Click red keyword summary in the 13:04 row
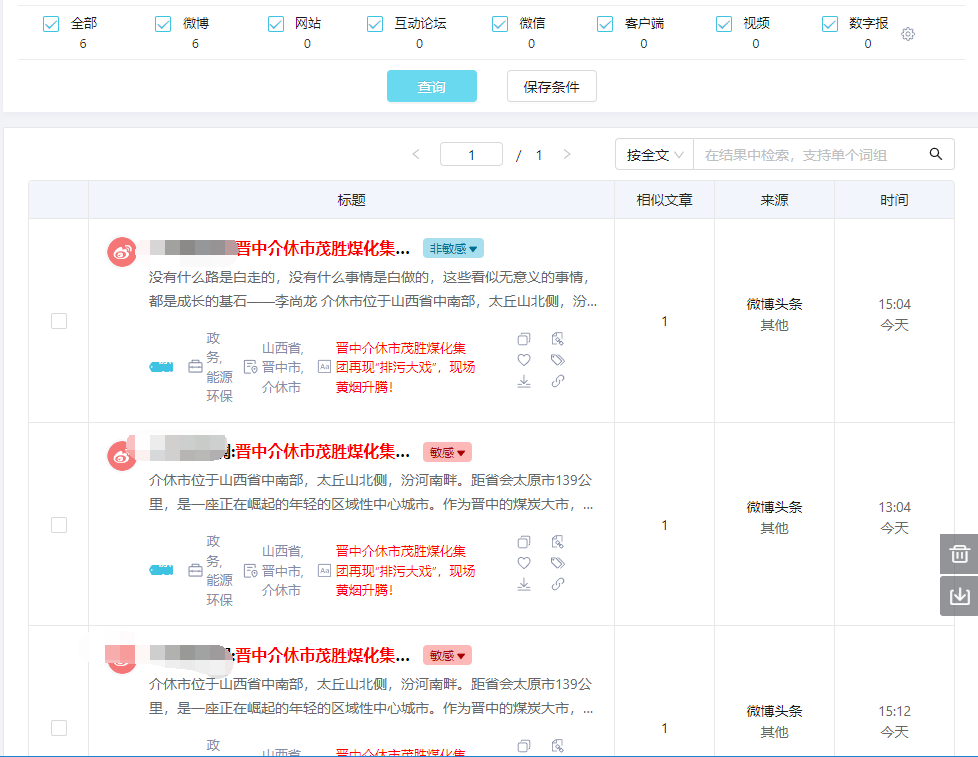The width and height of the screenshot is (978, 757). tap(405, 571)
